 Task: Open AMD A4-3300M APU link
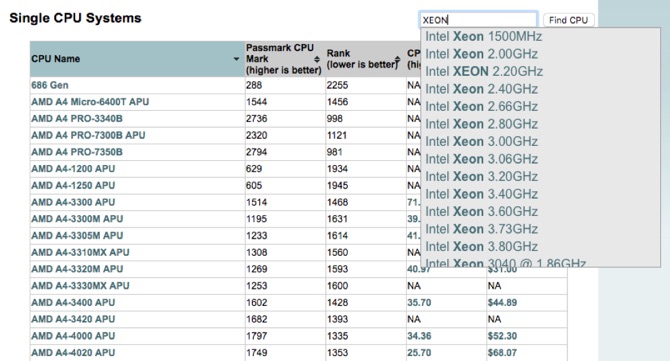(77, 218)
